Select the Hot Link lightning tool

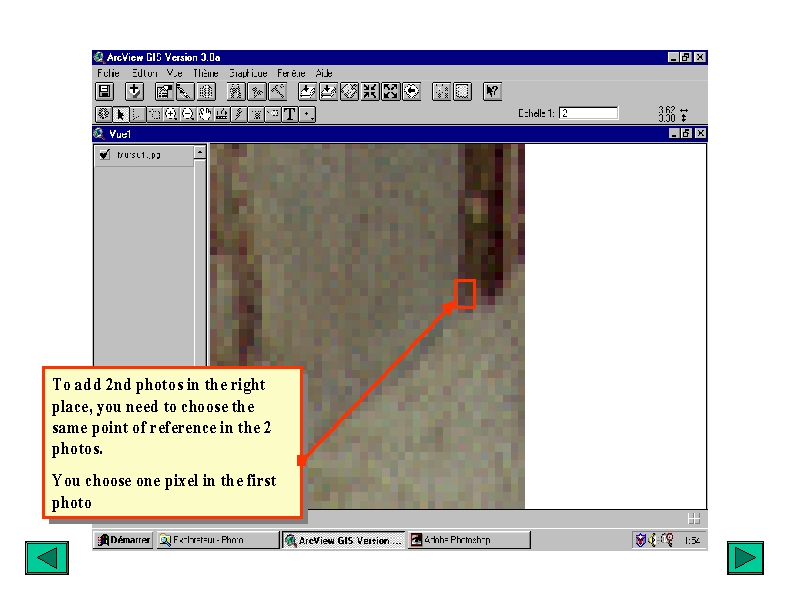point(238,114)
